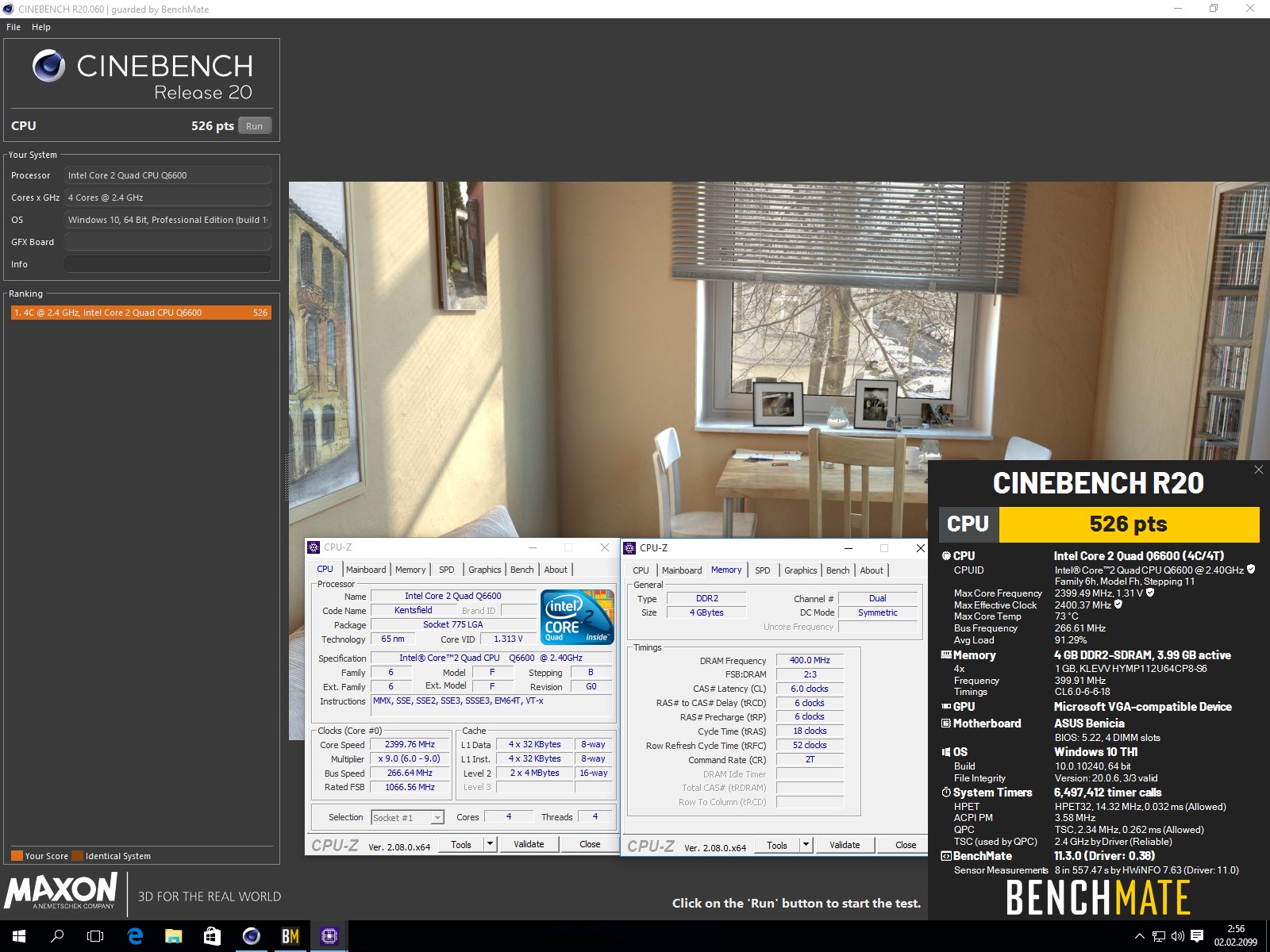Click the brown Identical System legend swatch
1270x952 pixels.
point(77,856)
